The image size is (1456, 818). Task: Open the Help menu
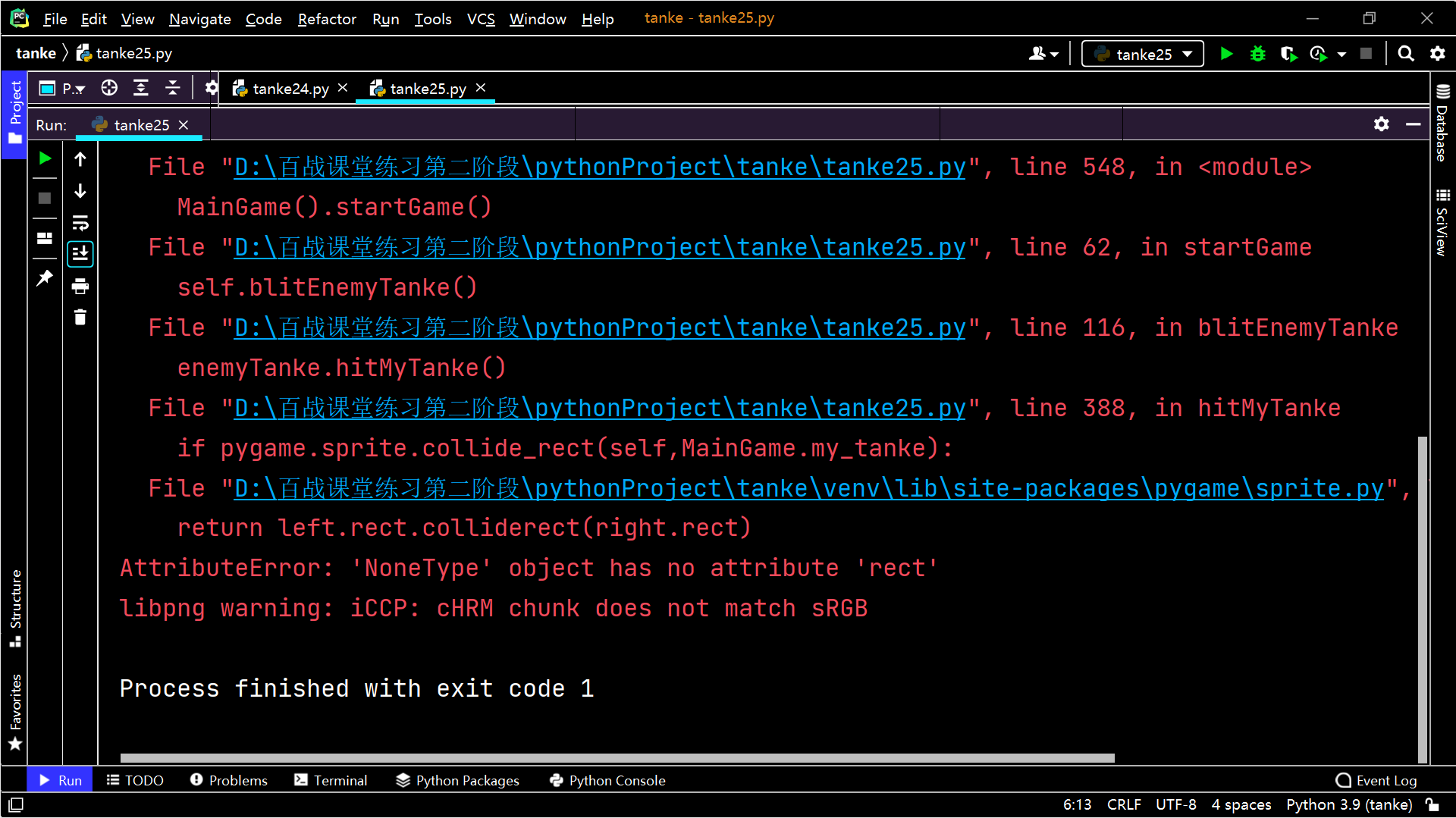coord(598,19)
